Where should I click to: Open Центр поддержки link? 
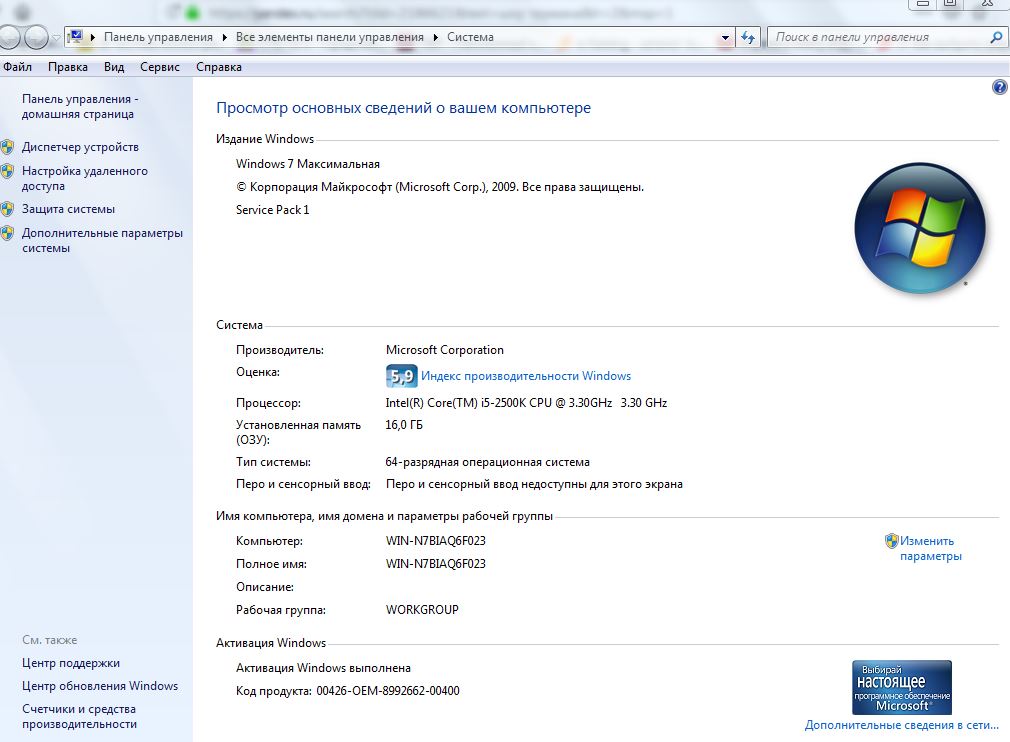[x=71, y=663]
